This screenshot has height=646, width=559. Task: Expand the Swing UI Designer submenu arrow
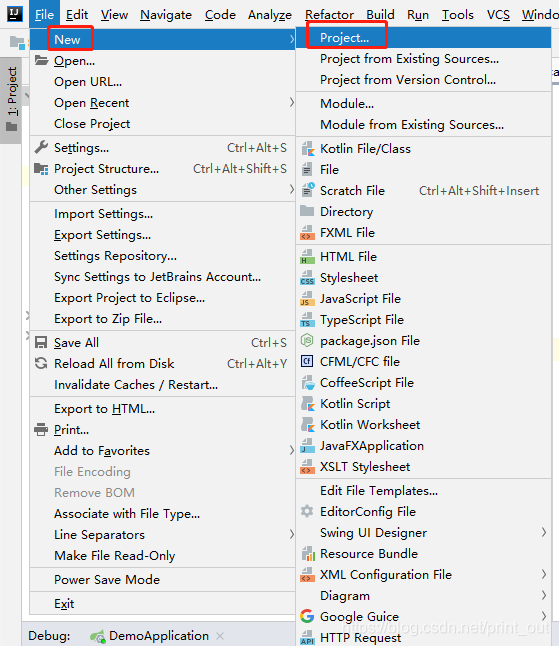pos(544,532)
